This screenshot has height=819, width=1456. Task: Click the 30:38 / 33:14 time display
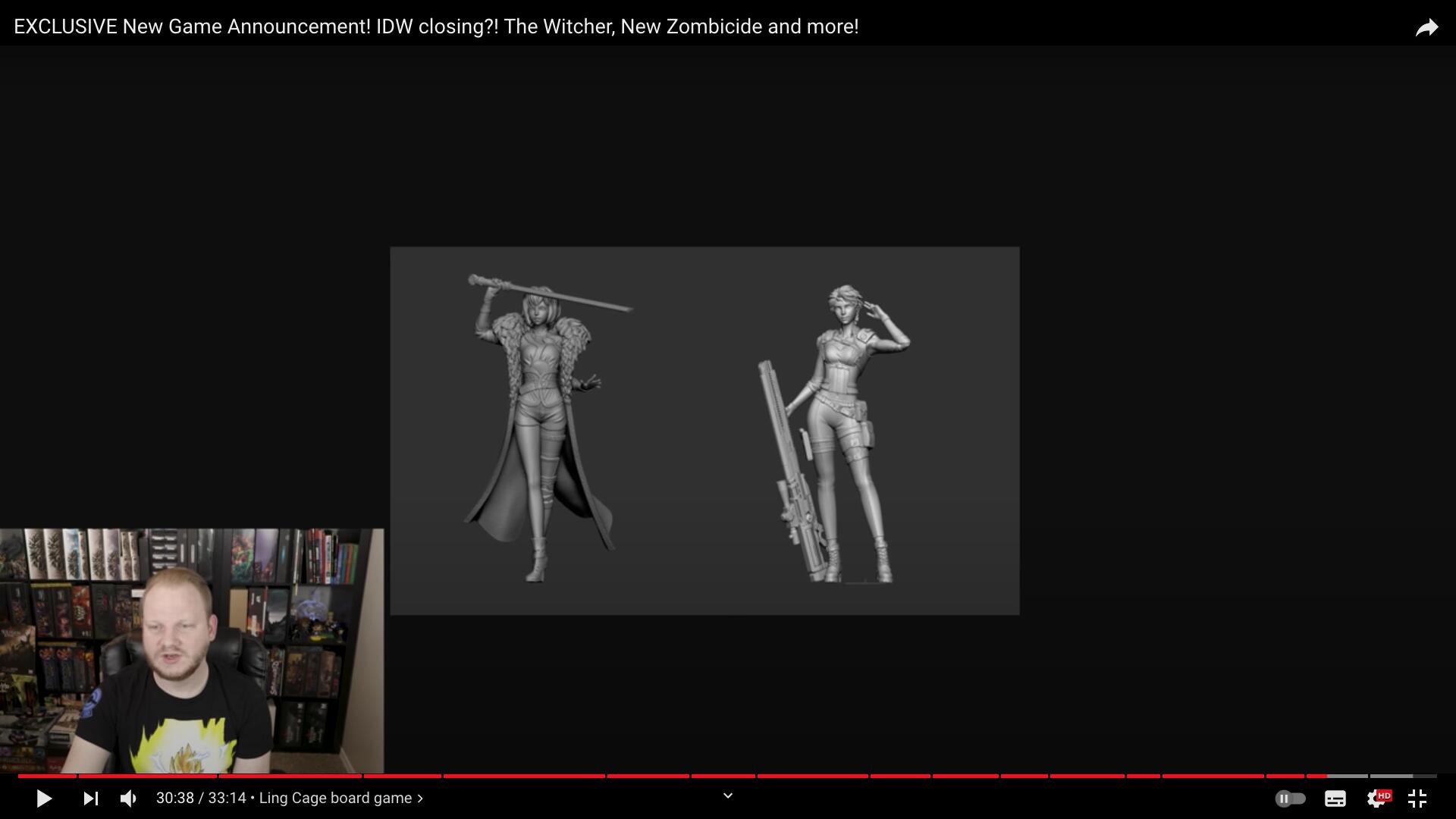pos(201,798)
